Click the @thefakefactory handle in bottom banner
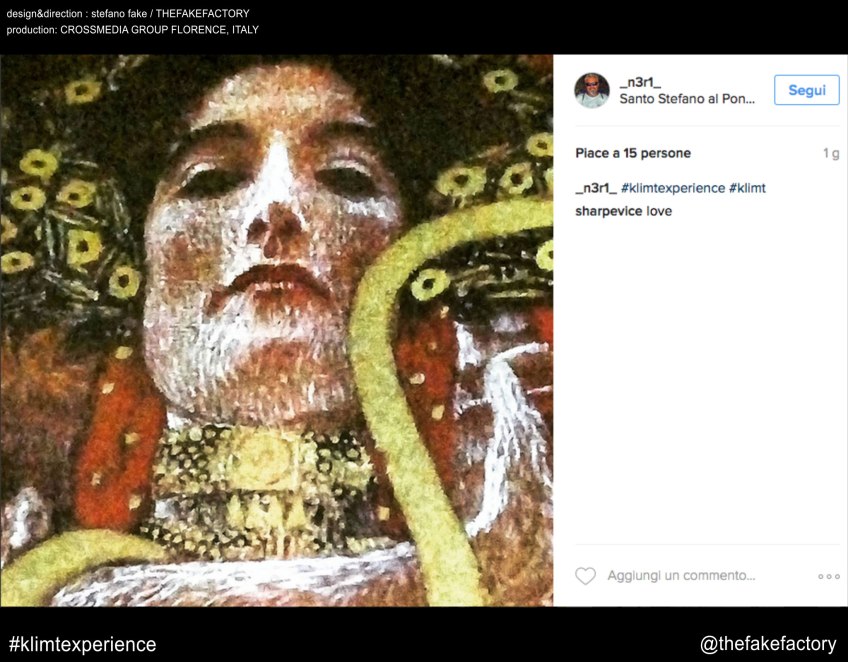The width and height of the screenshot is (848, 662). pyautogui.click(x=768, y=644)
